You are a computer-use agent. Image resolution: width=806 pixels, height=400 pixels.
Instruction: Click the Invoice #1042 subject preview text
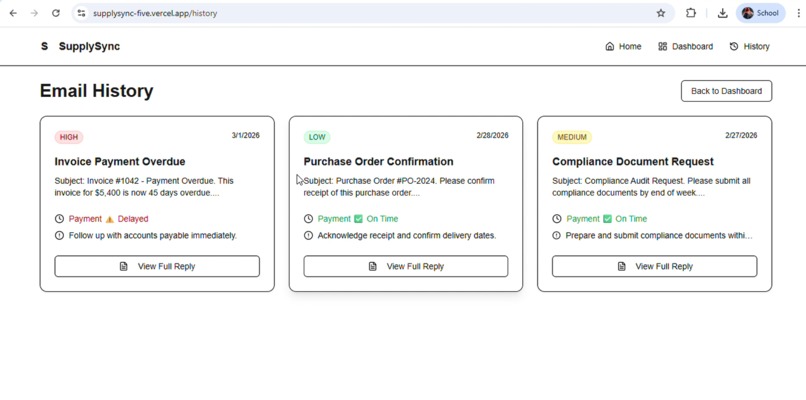tap(144, 187)
